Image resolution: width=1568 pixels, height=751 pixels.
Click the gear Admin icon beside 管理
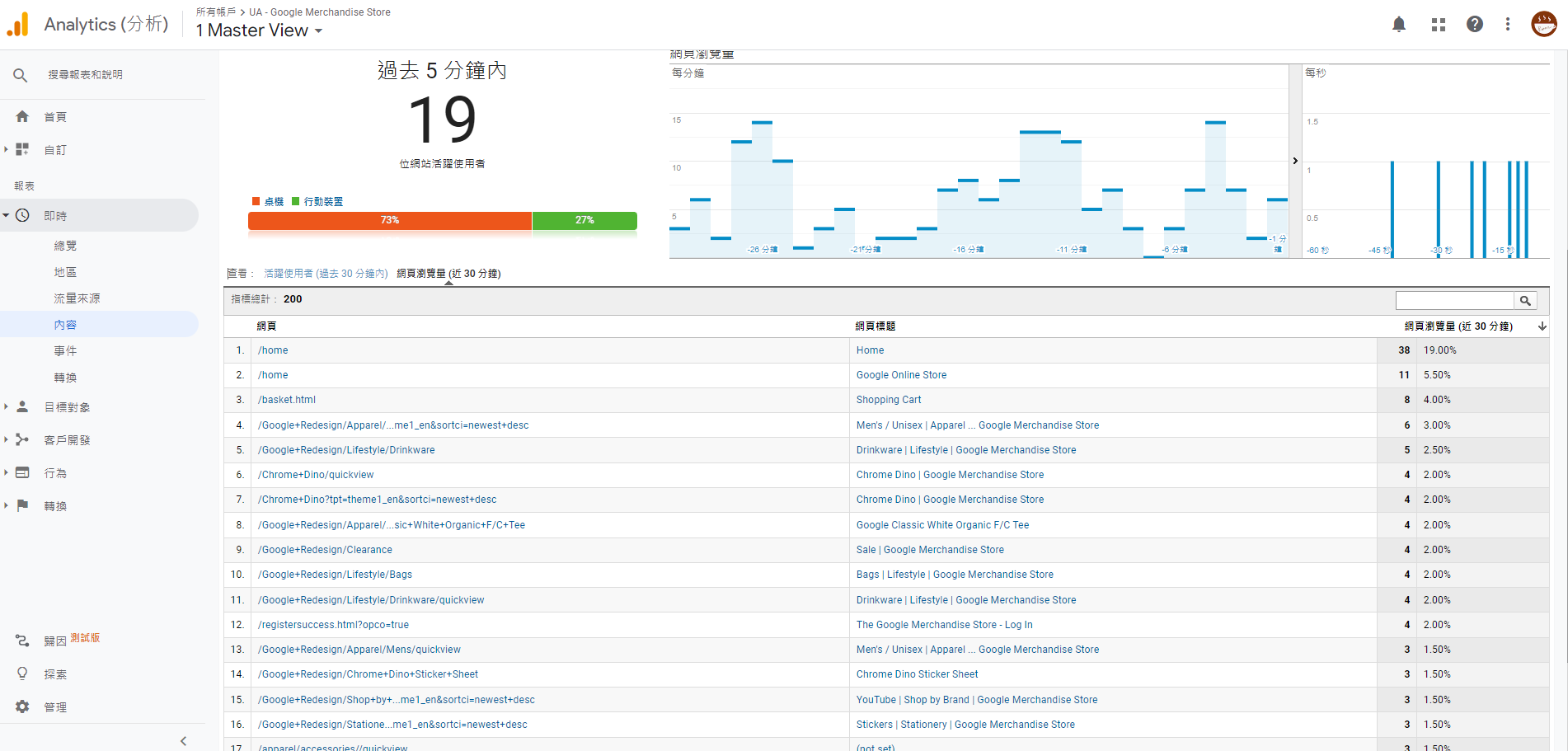coord(22,706)
